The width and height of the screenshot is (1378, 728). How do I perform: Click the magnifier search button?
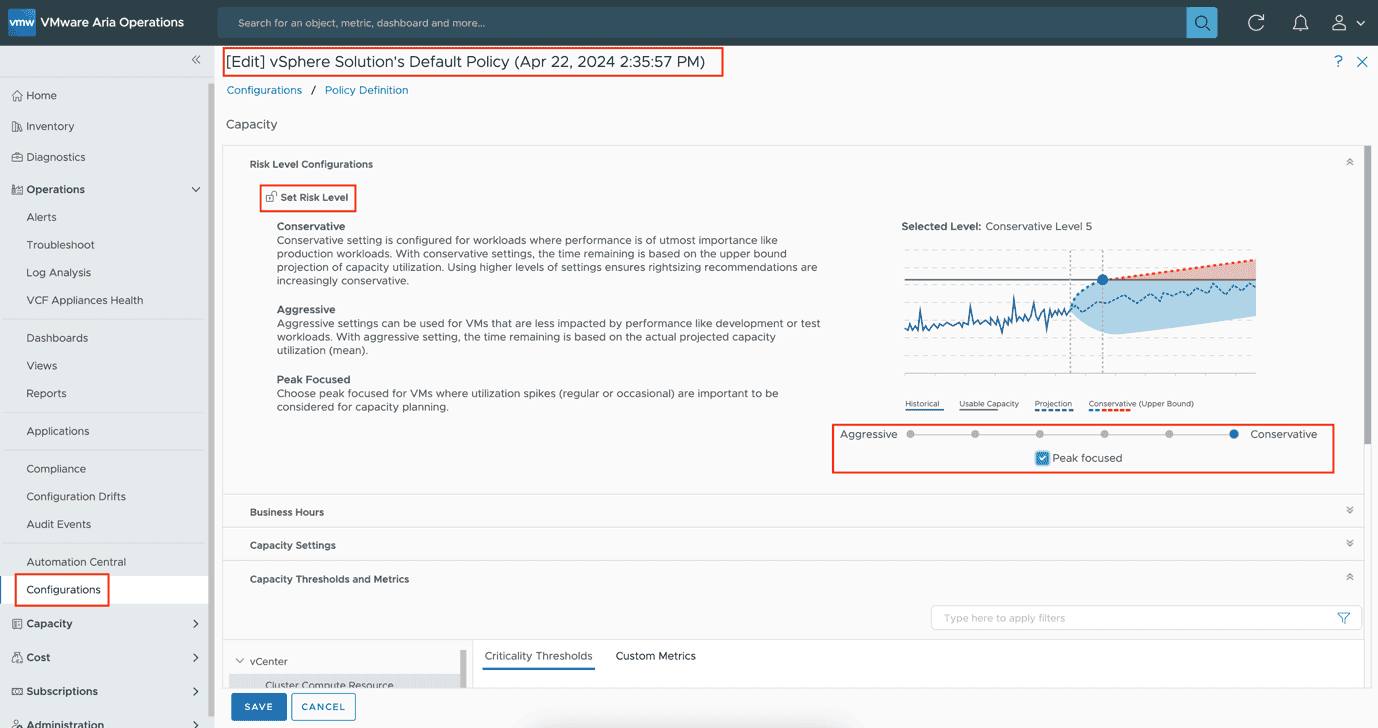[x=1201, y=23]
